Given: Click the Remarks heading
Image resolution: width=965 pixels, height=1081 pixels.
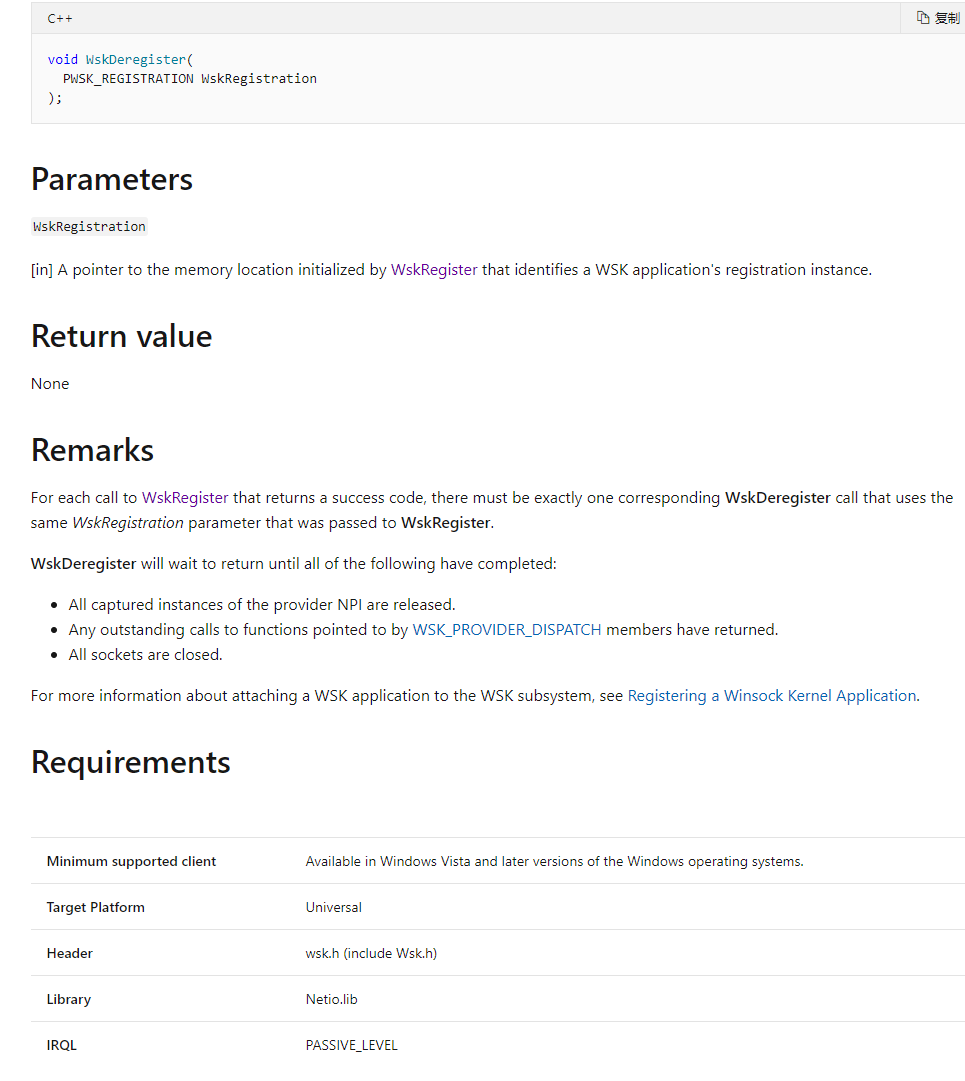Looking at the screenshot, I should coord(92,450).
